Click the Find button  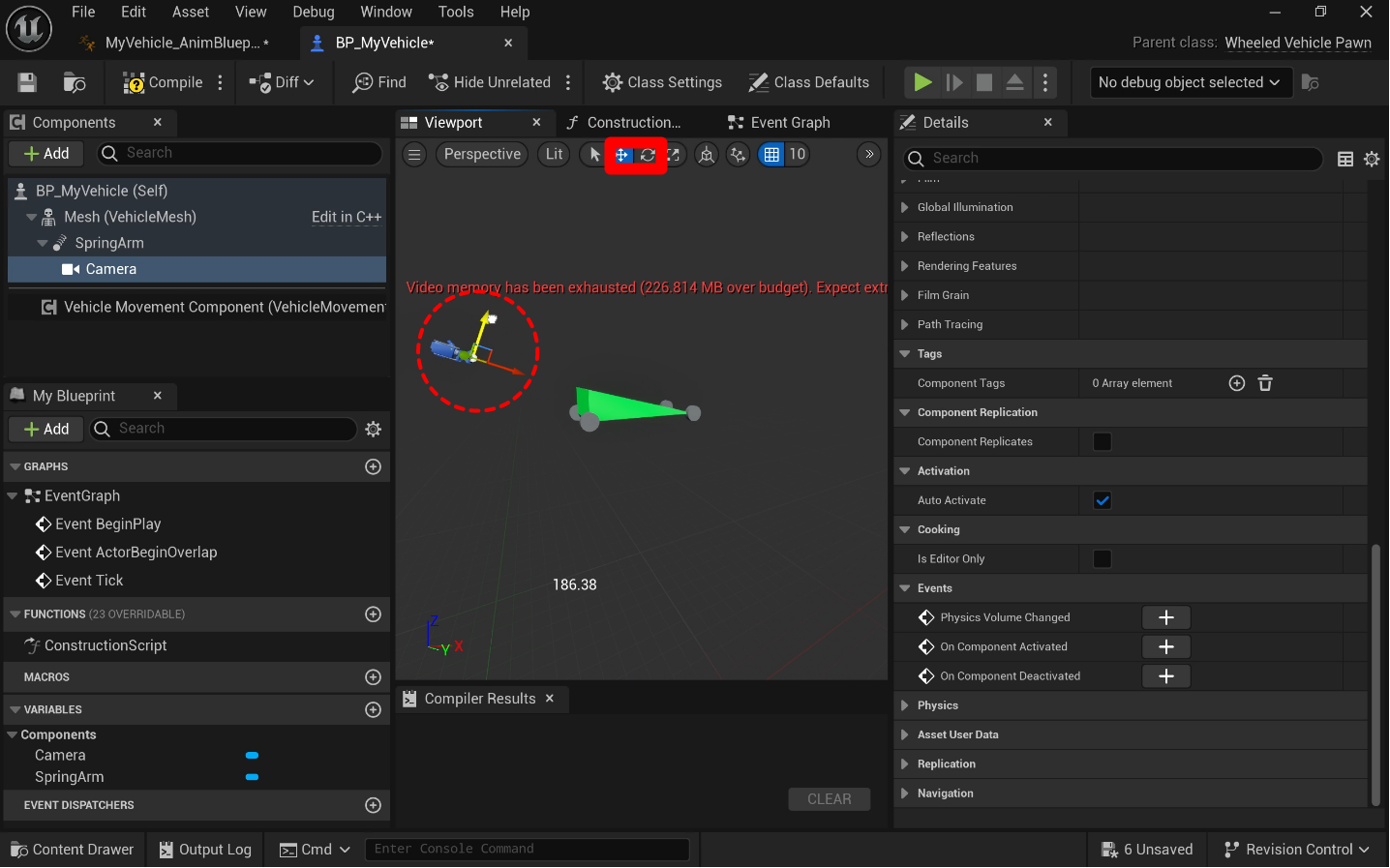point(379,82)
